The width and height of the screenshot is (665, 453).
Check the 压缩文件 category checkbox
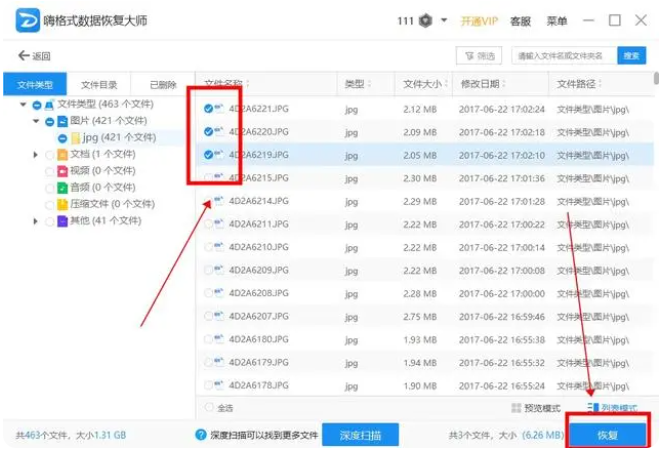(50, 205)
